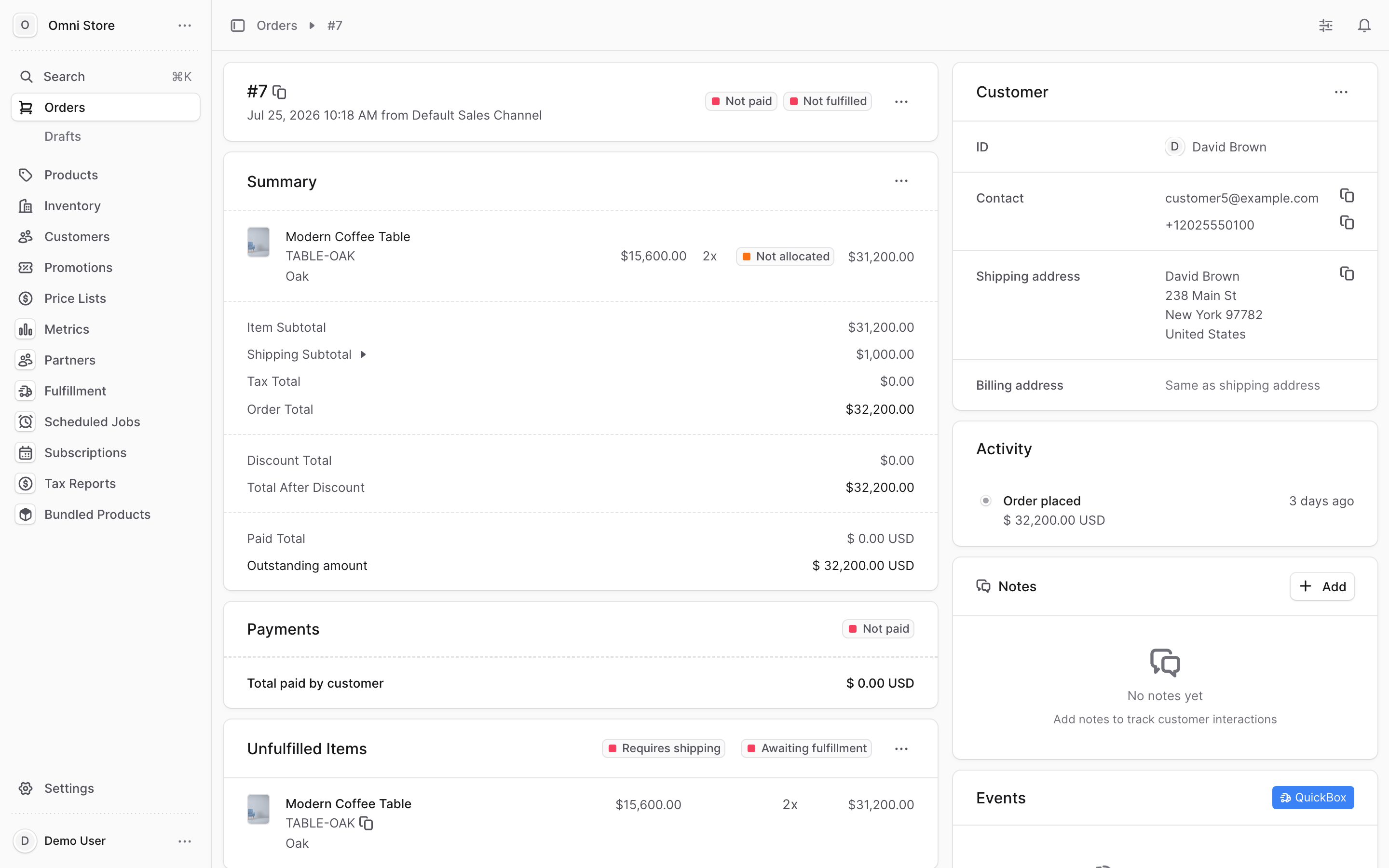Image resolution: width=1389 pixels, height=868 pixels.
Task: Copy the shipping address
Action: (1347, 274)
